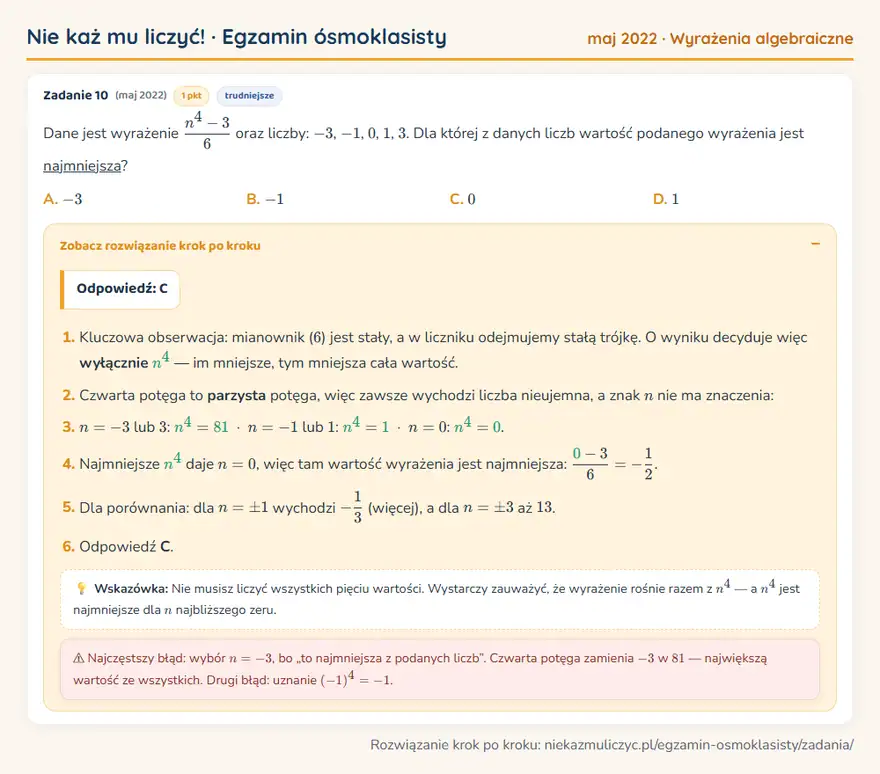The width and height of the screenshot is (880, 774).
Task: Click the 'Najczęstszy błąd' warning text
Action: (x=136, y=658)
